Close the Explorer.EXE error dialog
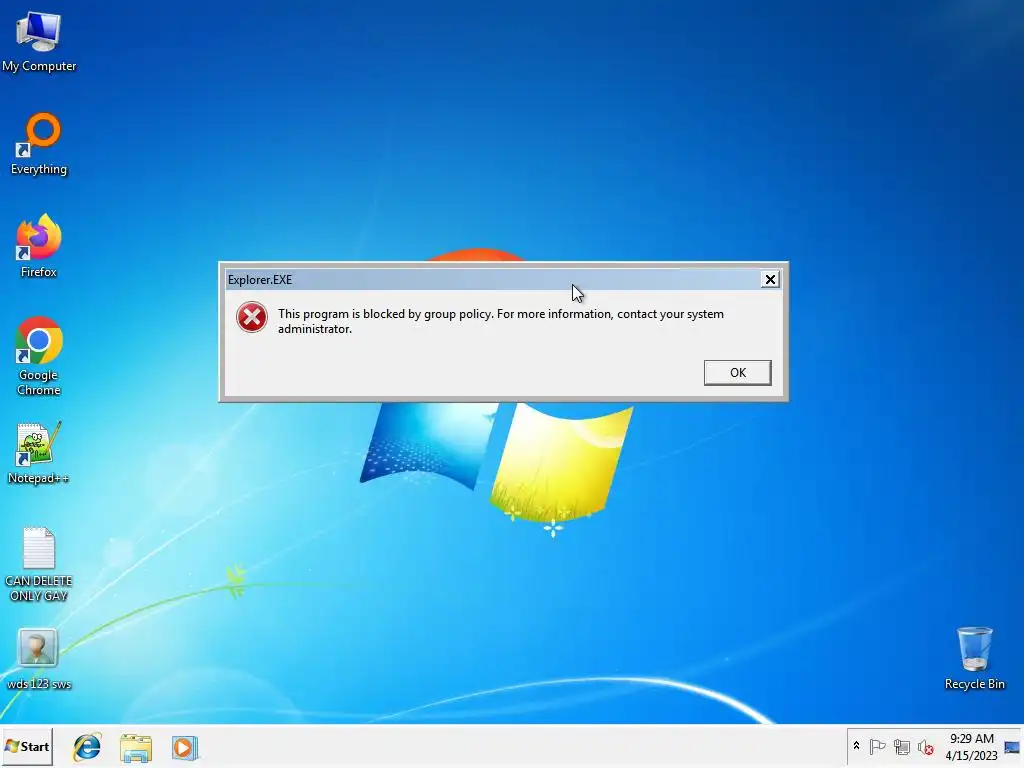 [x=770, y=280]
